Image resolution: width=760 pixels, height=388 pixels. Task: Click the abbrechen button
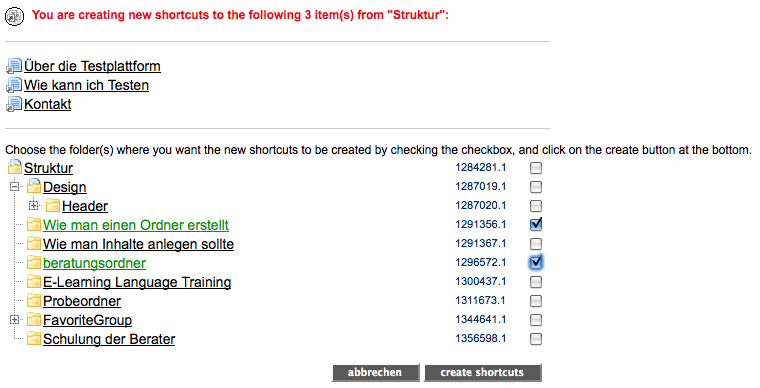tap(375, 372)
